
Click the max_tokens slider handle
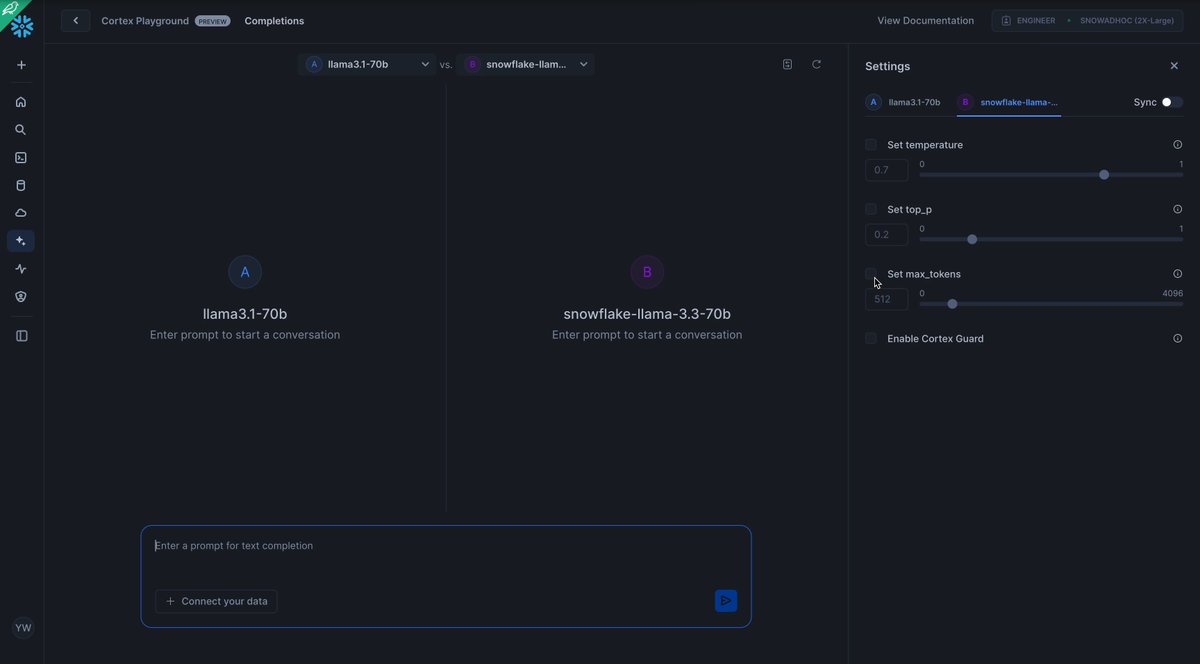click(952, 304)
